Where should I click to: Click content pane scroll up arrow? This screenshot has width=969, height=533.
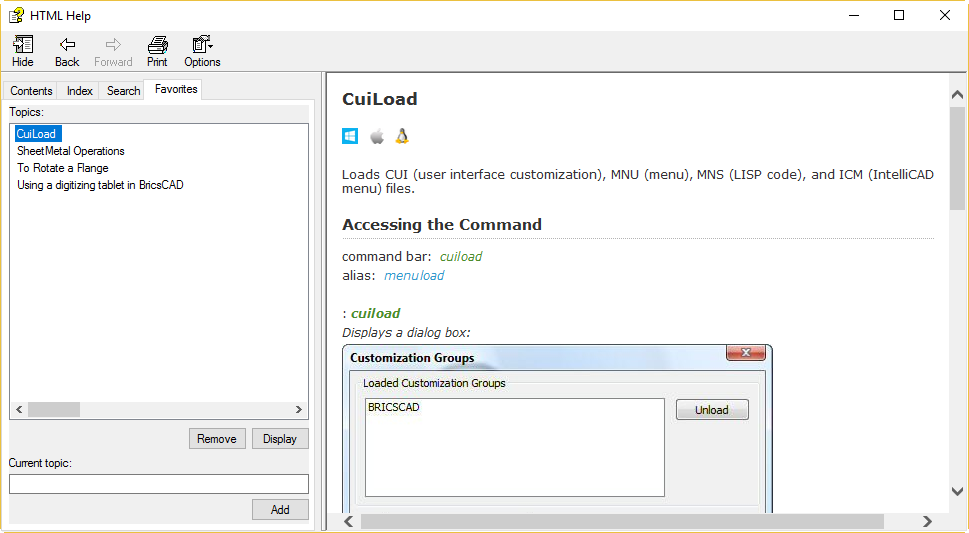coord(957,95)
